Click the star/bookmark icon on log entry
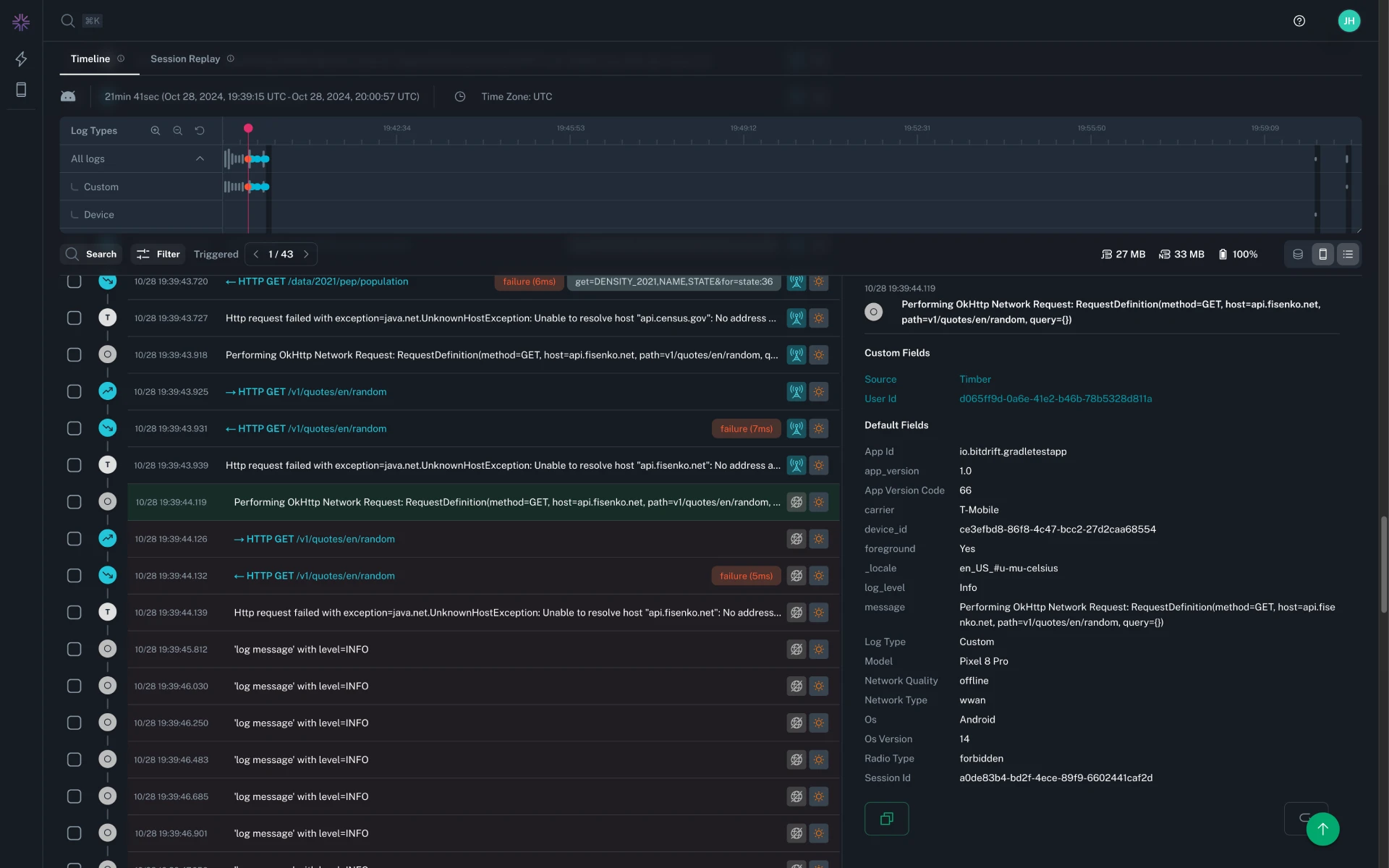The height and width of the screenshot is (868, 1389). coord(819,502)
